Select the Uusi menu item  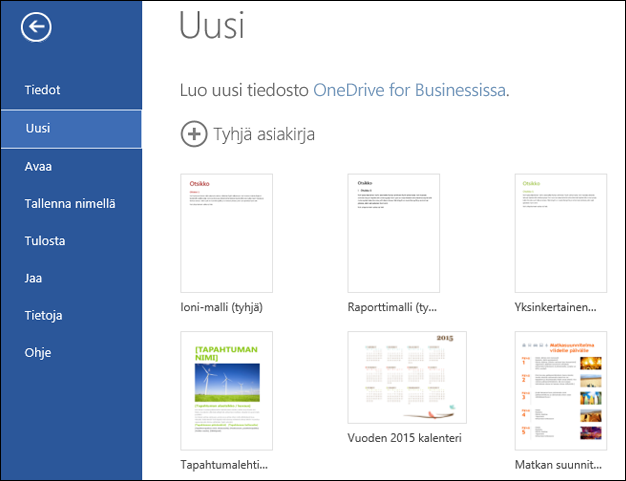tap(71, 129)
